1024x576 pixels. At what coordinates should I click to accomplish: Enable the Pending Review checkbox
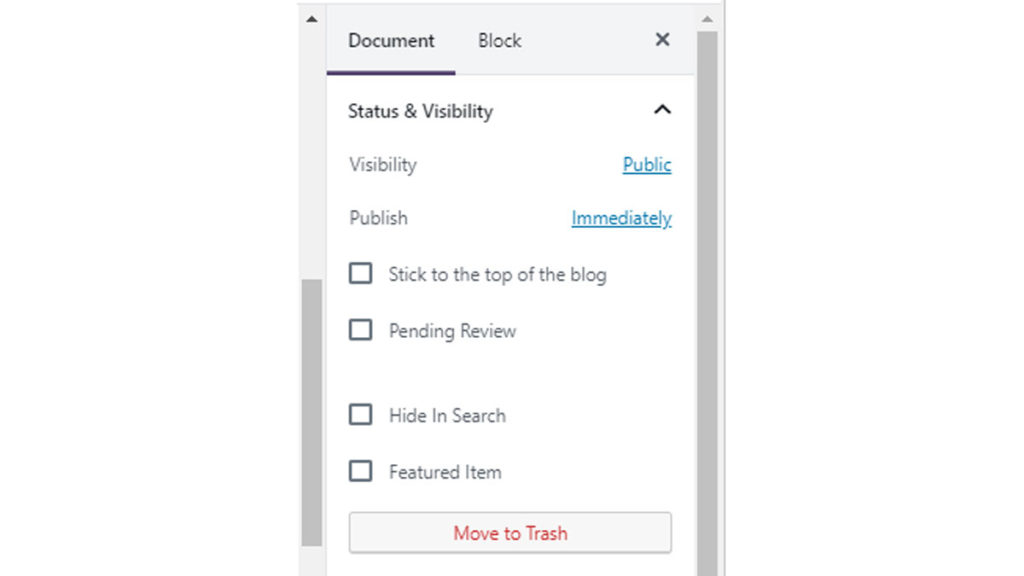pyautogui.click(x=360, y=330)
